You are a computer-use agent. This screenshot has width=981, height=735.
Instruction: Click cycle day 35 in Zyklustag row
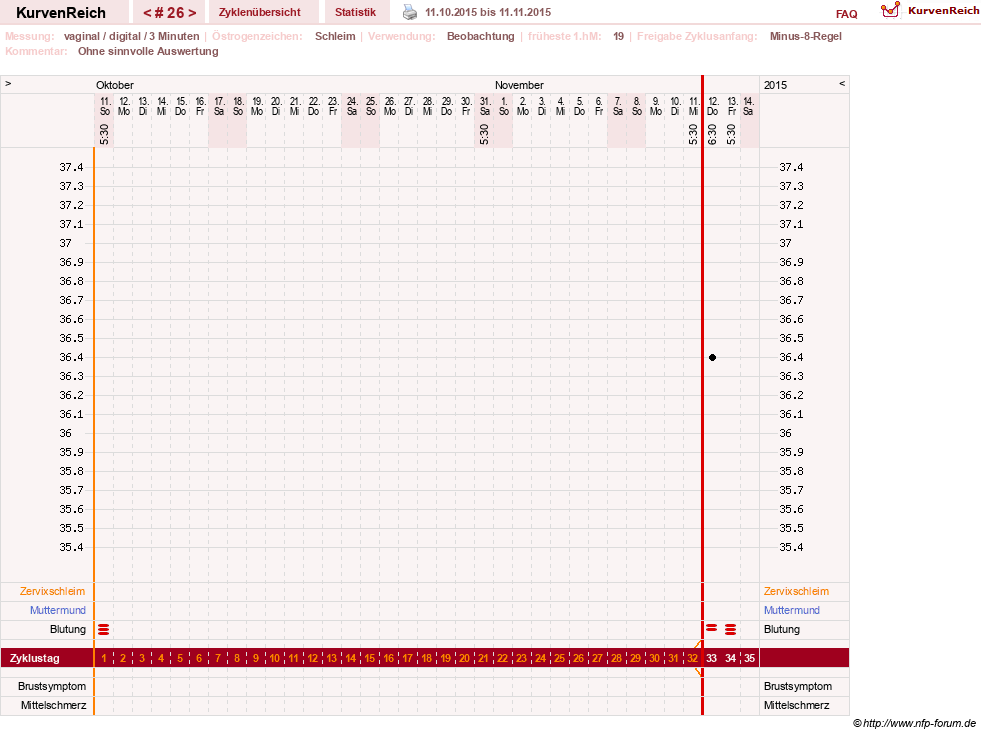click(x=749, y=658)
